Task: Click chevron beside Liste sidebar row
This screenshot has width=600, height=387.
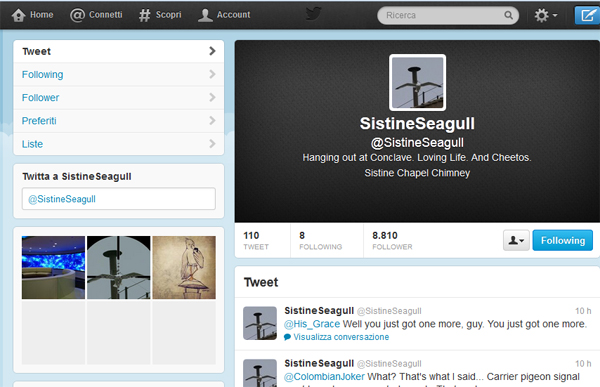Action: [x=212, y=144]
